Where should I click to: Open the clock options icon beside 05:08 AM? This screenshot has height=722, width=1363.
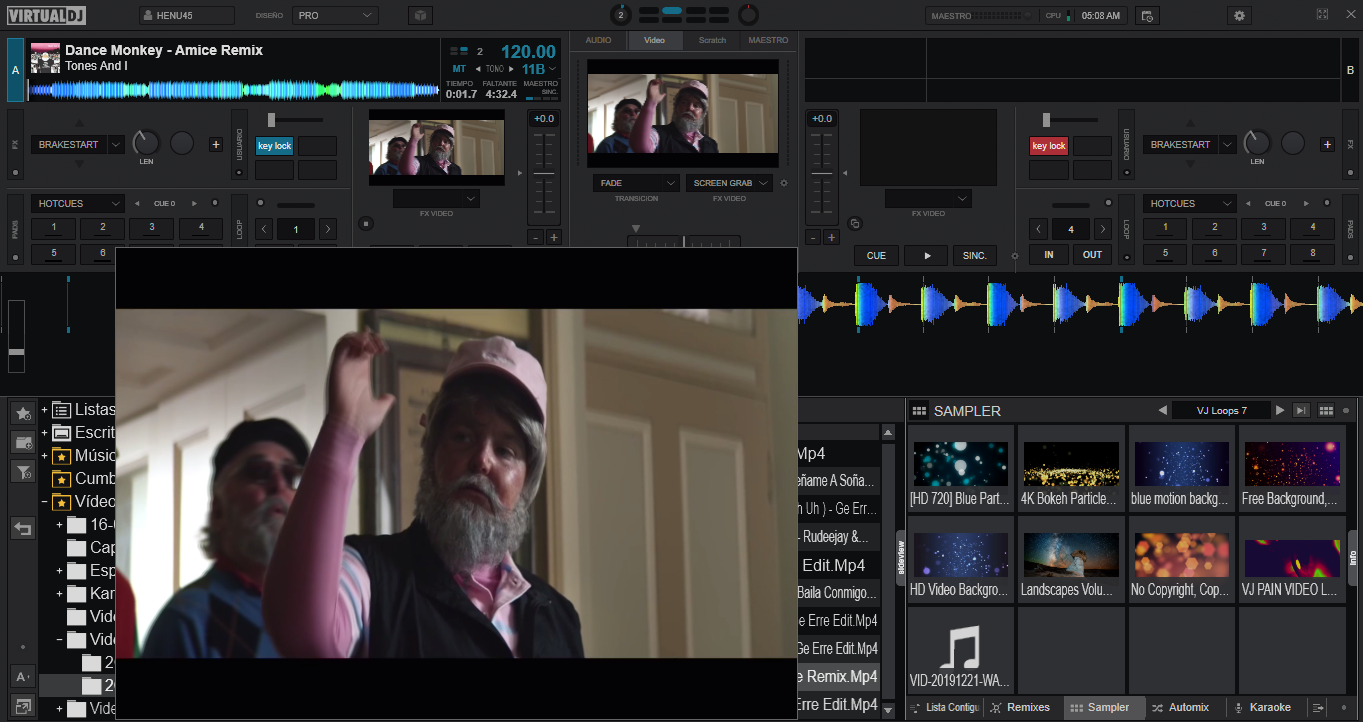coord(1147,15)
